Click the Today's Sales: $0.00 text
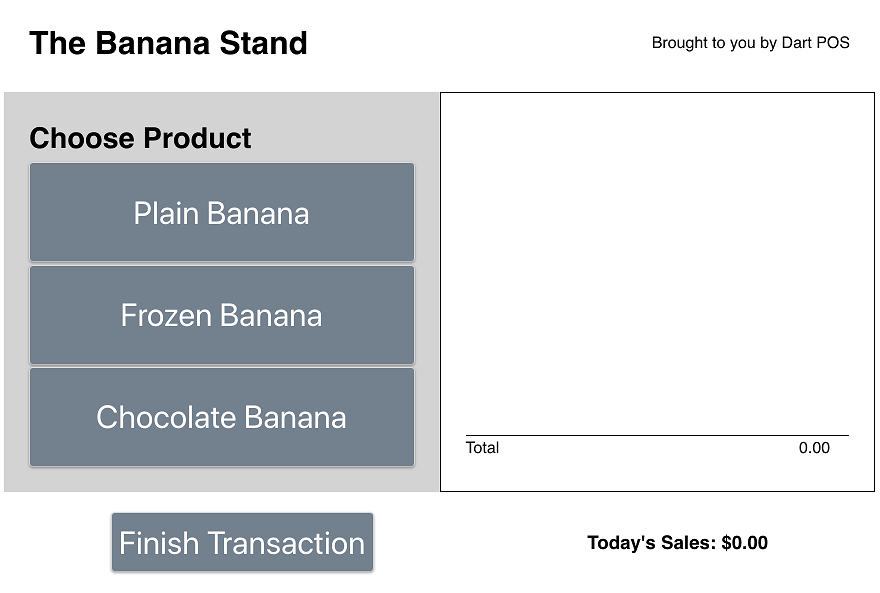880x593 pixels. tap(677, 543)
